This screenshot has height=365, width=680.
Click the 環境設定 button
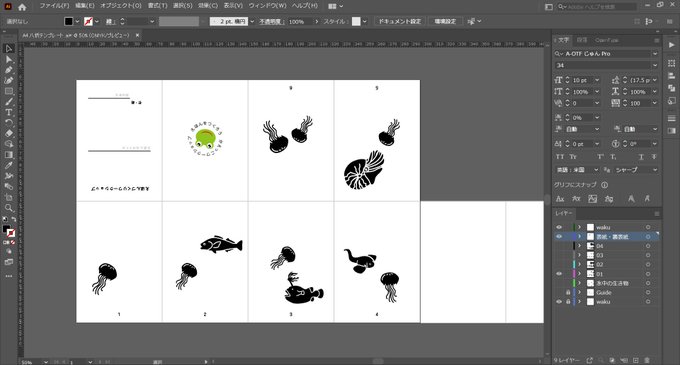point(445,21)
